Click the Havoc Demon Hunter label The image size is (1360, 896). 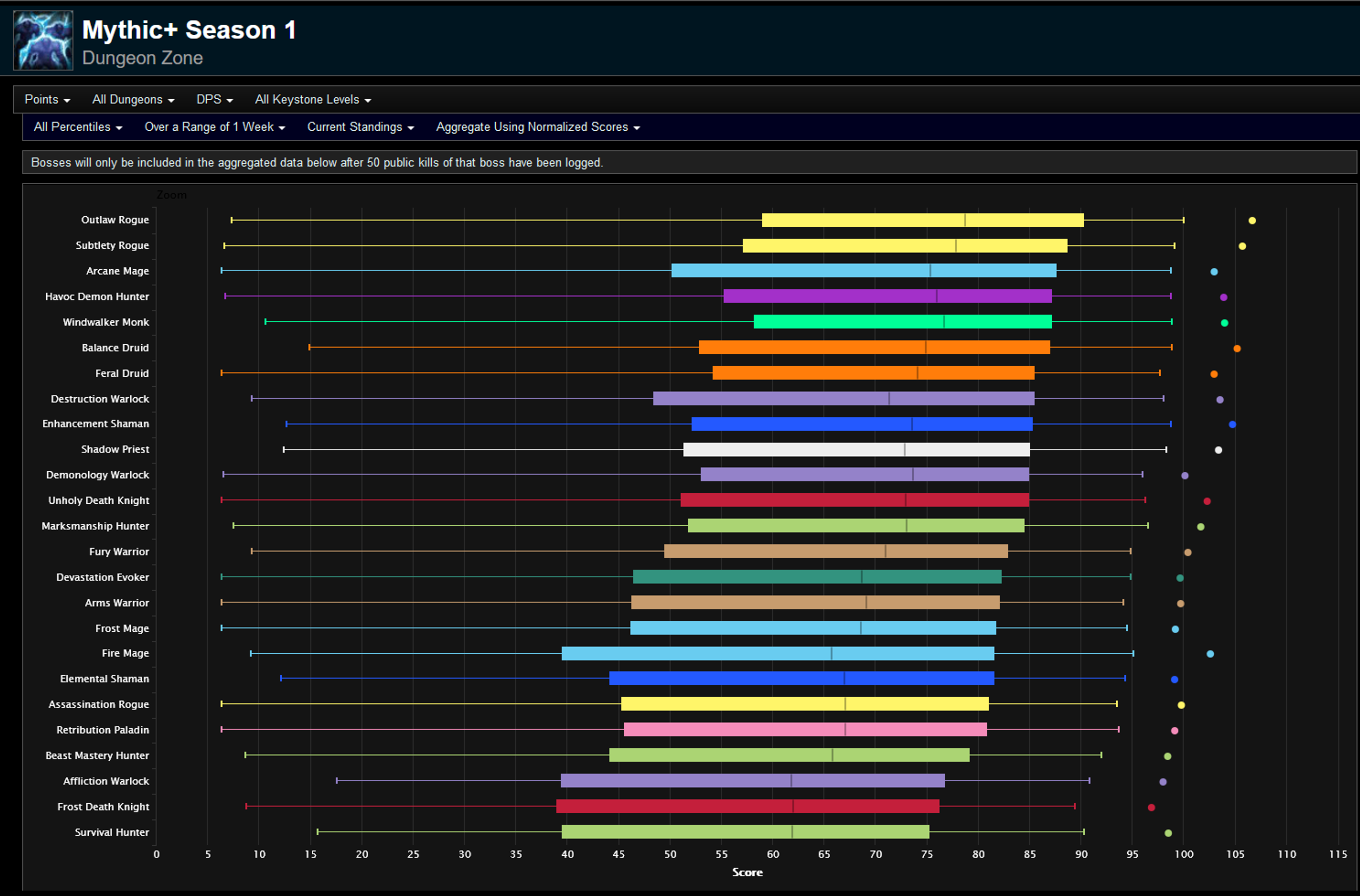click(x=97, y=297)
